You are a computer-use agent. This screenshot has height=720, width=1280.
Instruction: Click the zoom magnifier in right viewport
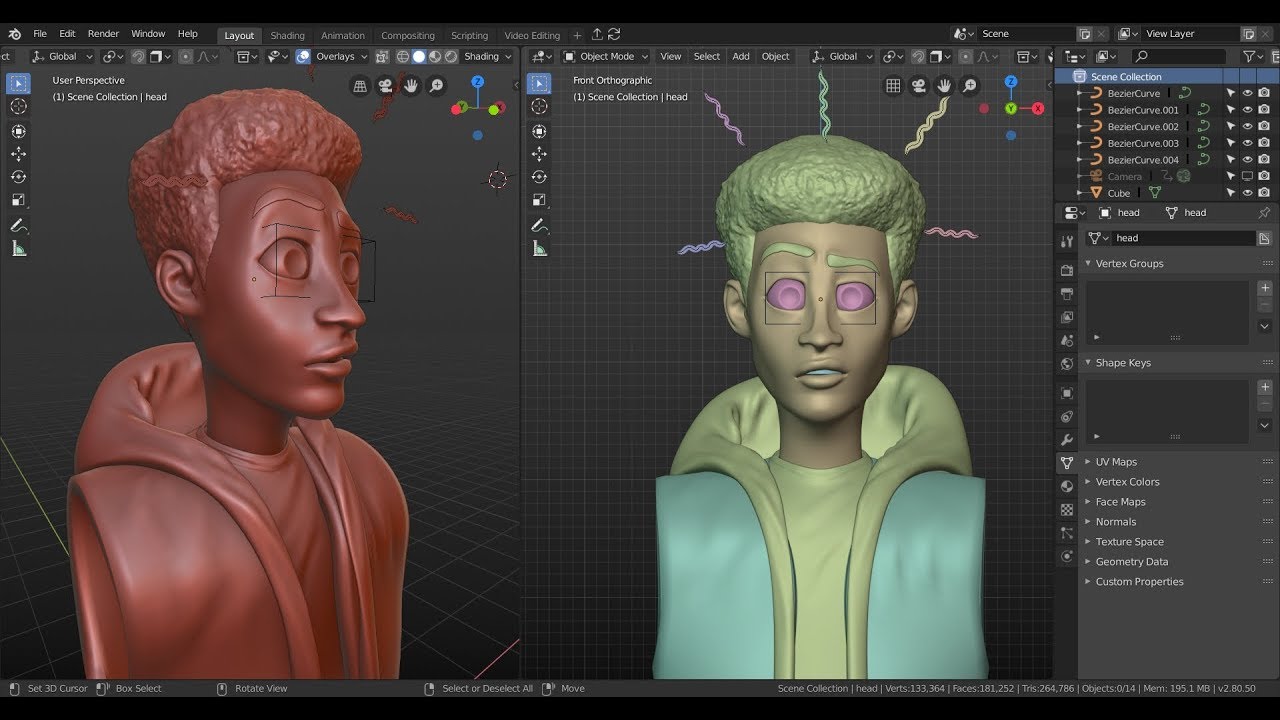(x=969, y=87)
